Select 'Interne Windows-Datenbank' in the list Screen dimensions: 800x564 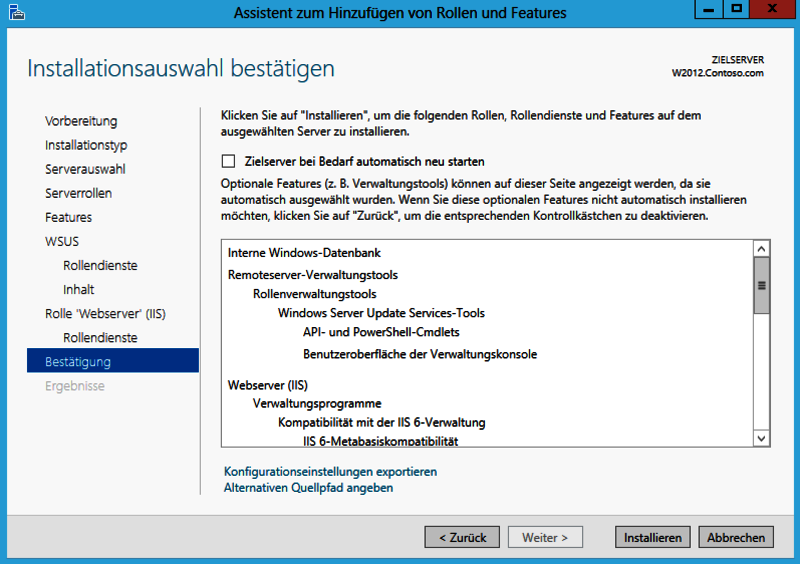pyautogui.click(x=304, y=253)
